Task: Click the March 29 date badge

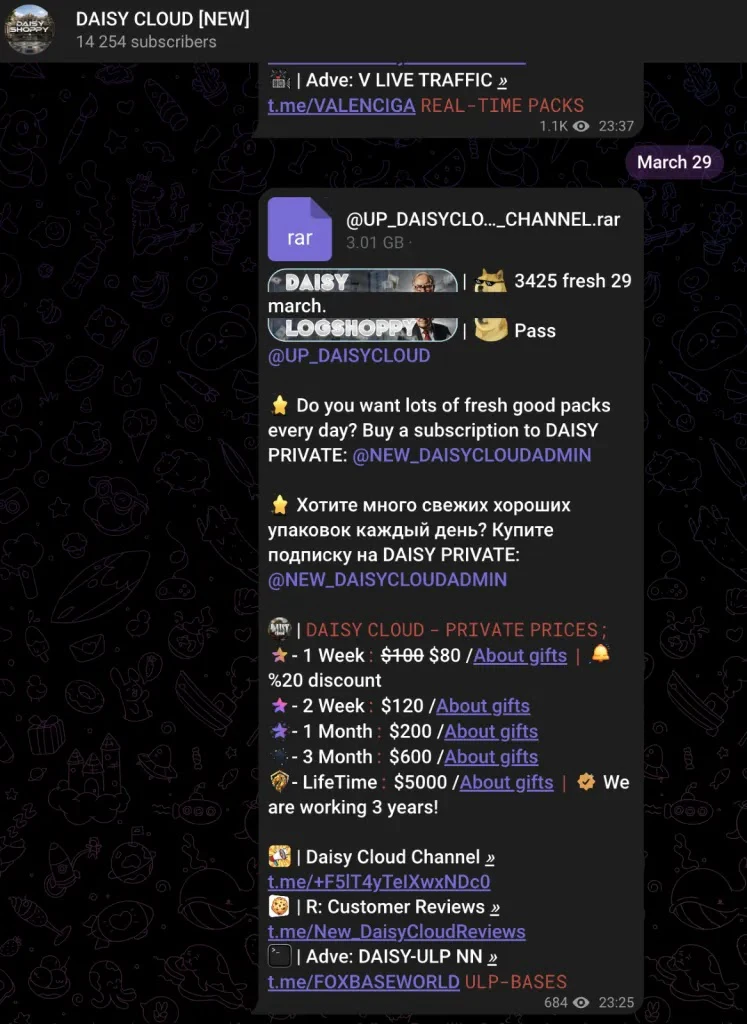Action: 674,162
